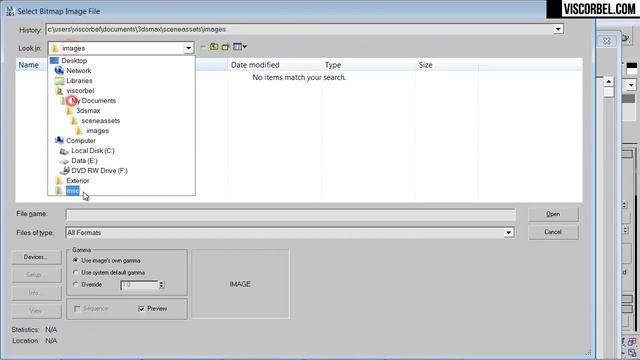Select Use image's own gamma
The image size is (640, 360).
click(x=76, y=260)
